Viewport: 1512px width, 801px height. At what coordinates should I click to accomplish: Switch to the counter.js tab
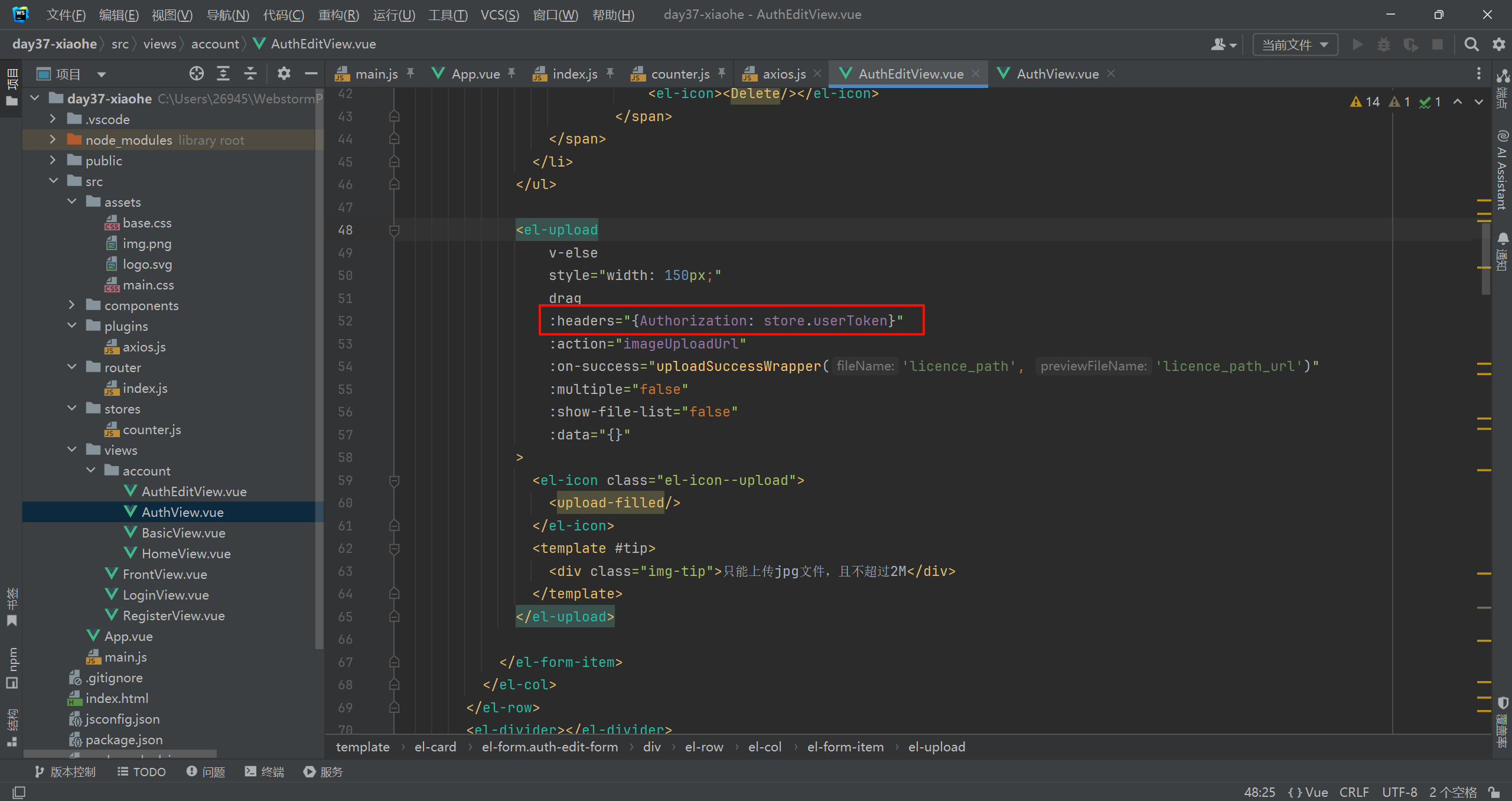tap(680, 74)
